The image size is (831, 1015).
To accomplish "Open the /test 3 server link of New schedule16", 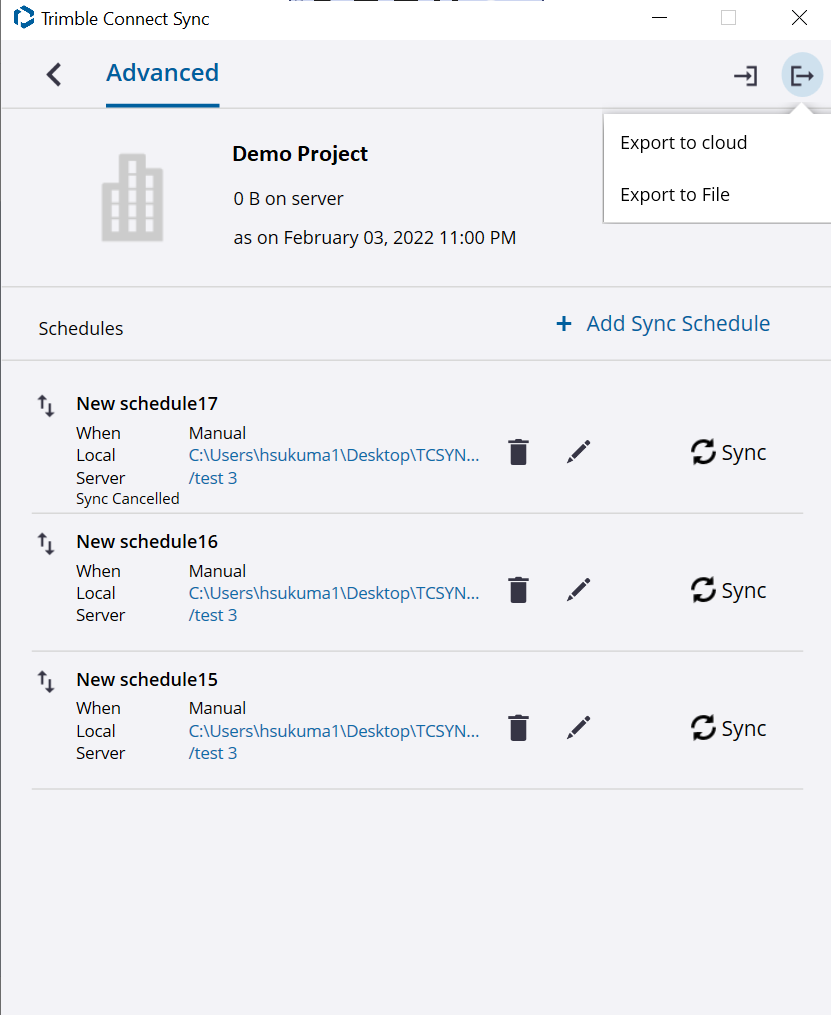I will pos(213,615).
